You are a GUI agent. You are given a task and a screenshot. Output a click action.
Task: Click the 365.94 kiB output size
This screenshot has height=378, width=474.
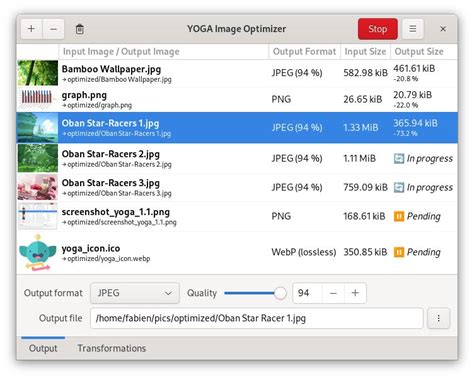[415, 123]
